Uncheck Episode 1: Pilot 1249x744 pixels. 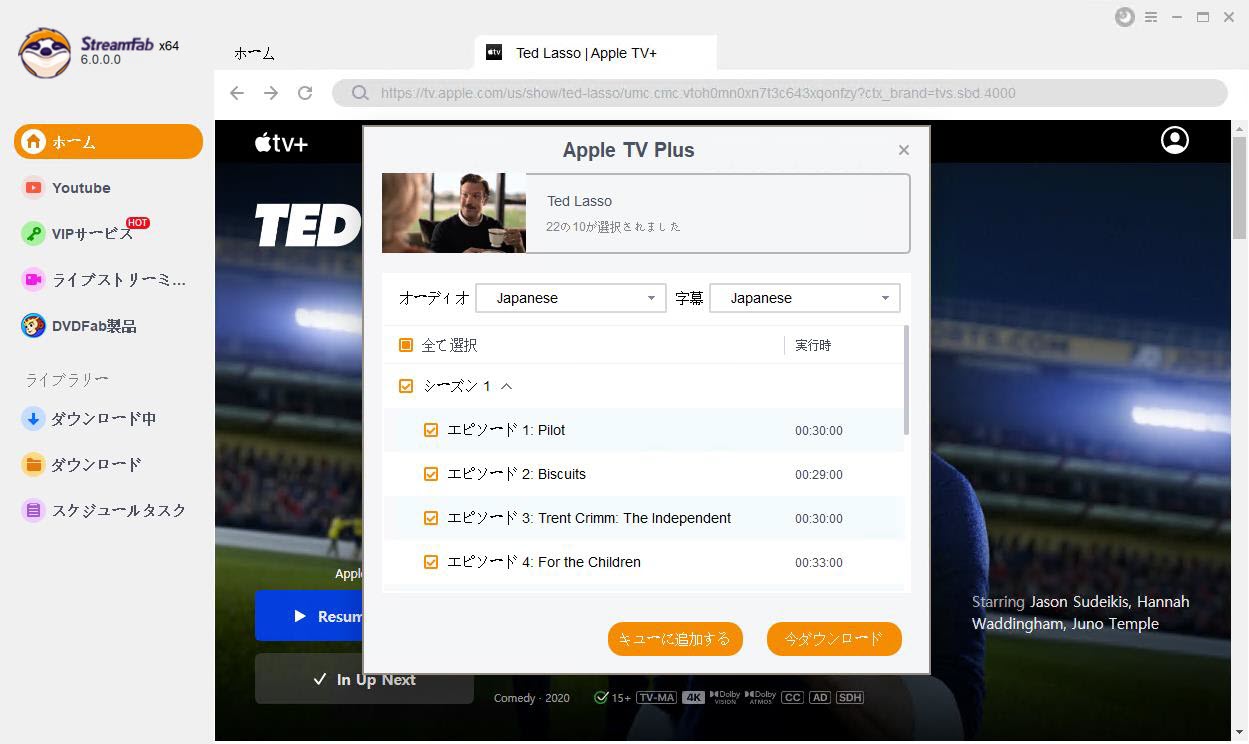(x=431, y=430)
